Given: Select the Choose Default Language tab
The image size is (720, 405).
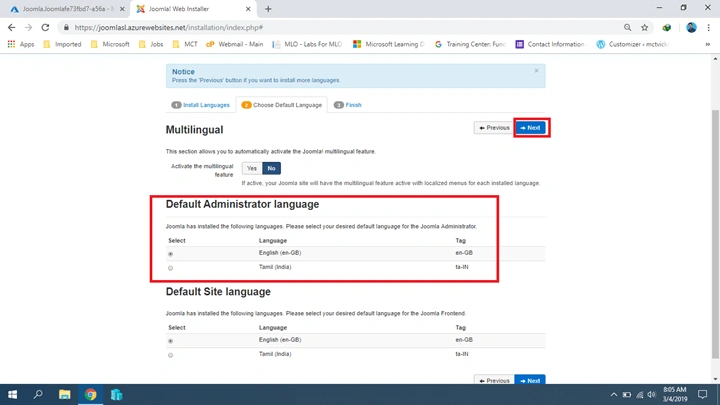Looking at the screenshot, I should pos(281,105).
